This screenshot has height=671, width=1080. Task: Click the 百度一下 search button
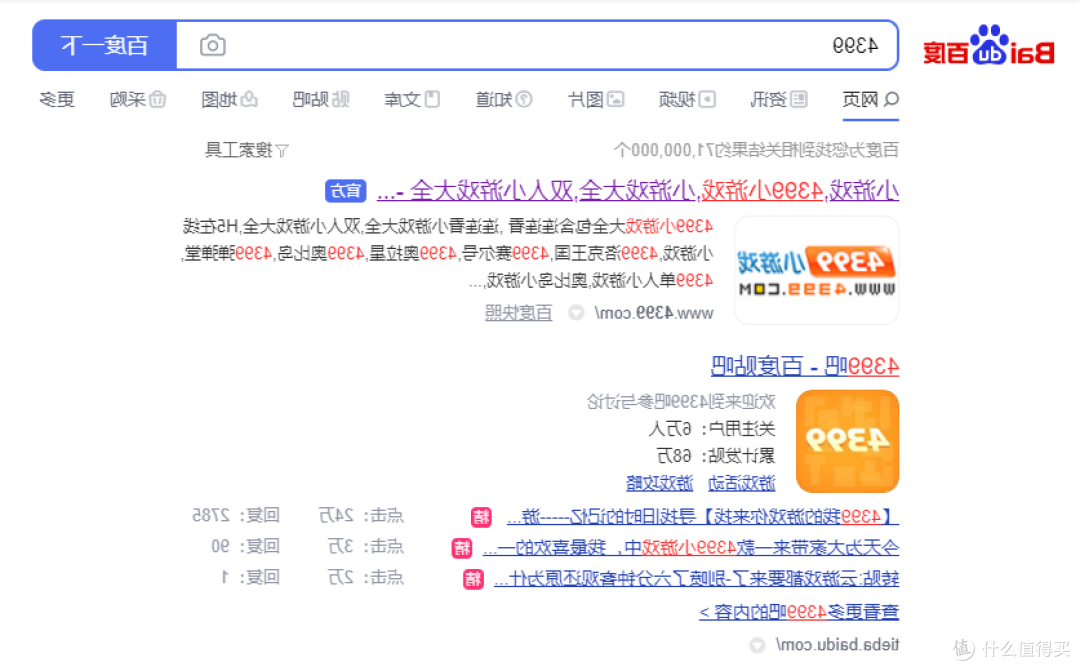(105, 45)
